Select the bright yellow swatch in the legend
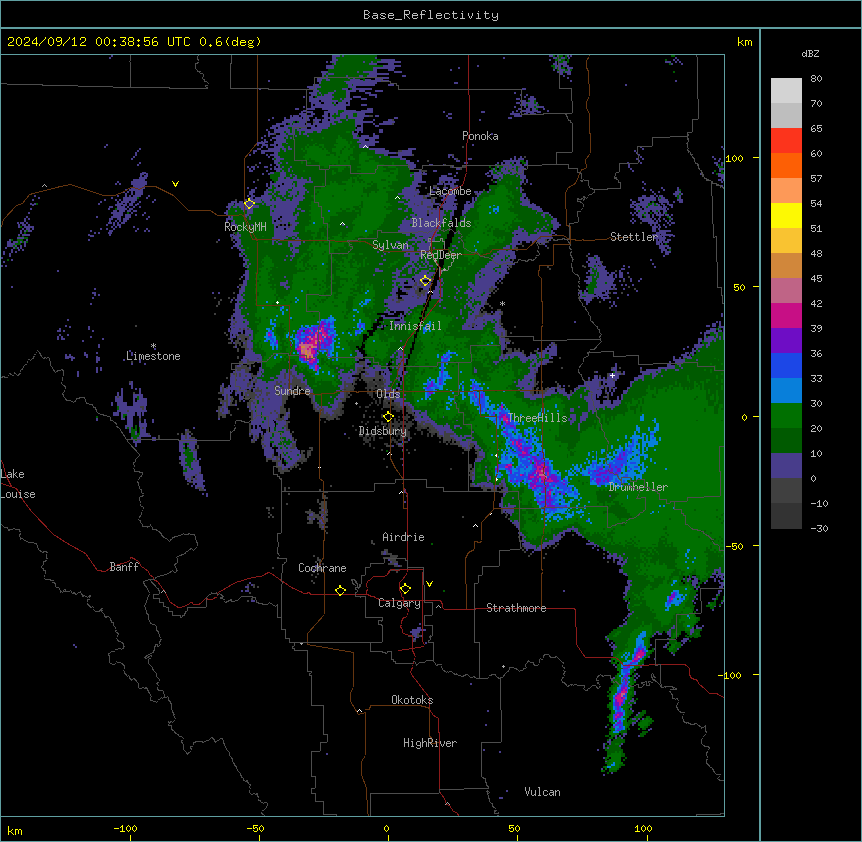This screenshot has height=842, width=862. [x=786, y=215]
